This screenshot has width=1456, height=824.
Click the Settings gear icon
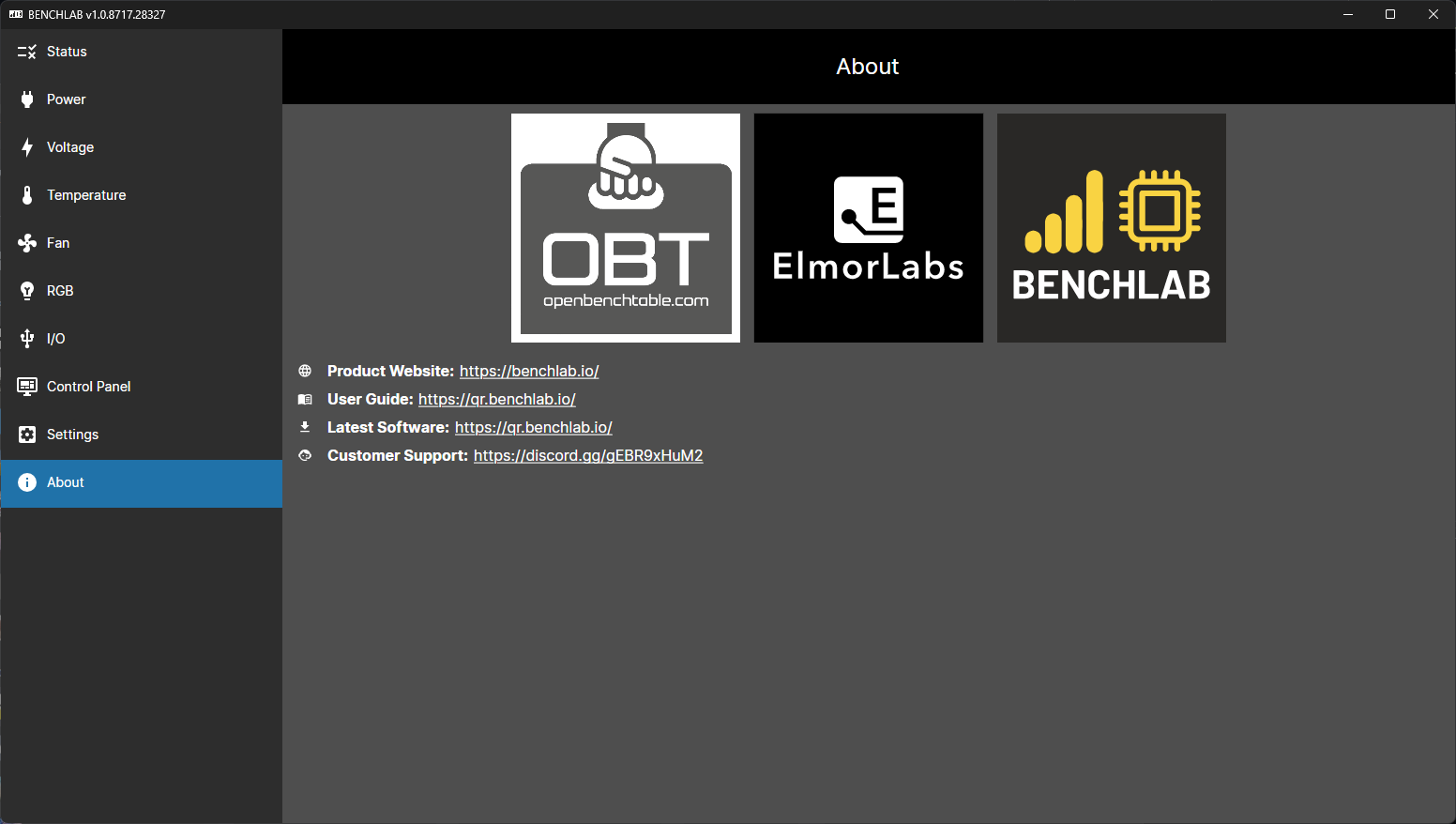(27, 435)
